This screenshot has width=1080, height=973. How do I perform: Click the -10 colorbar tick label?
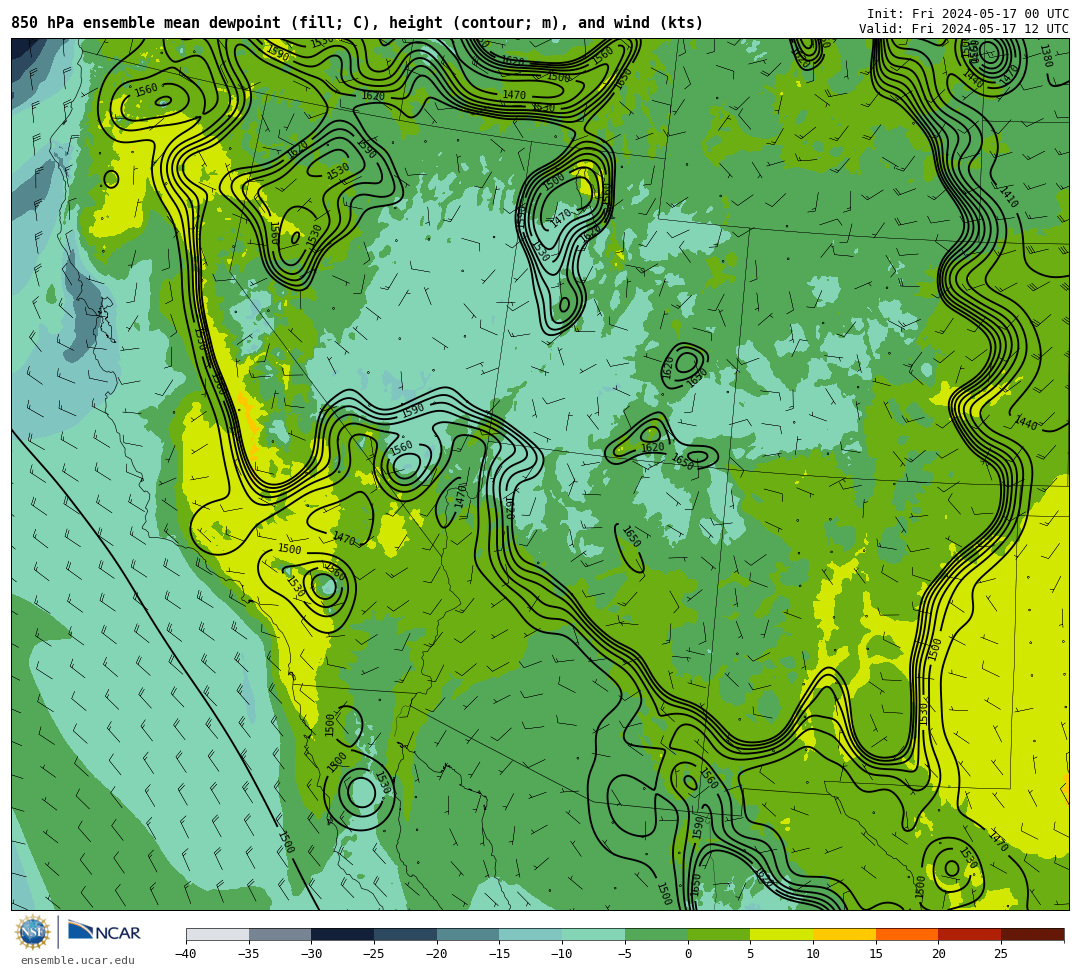[x=561, y=954]
